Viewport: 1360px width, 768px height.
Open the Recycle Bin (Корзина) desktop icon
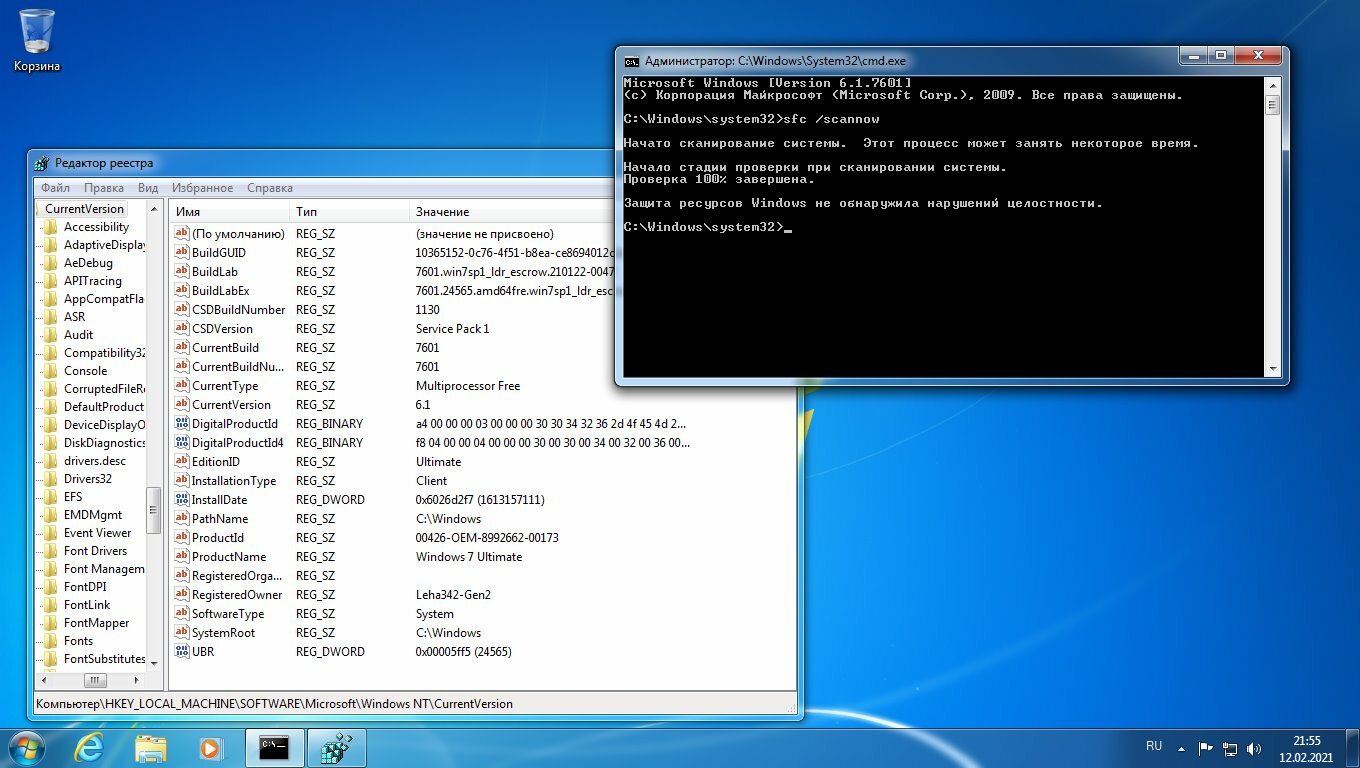[37, 40]
